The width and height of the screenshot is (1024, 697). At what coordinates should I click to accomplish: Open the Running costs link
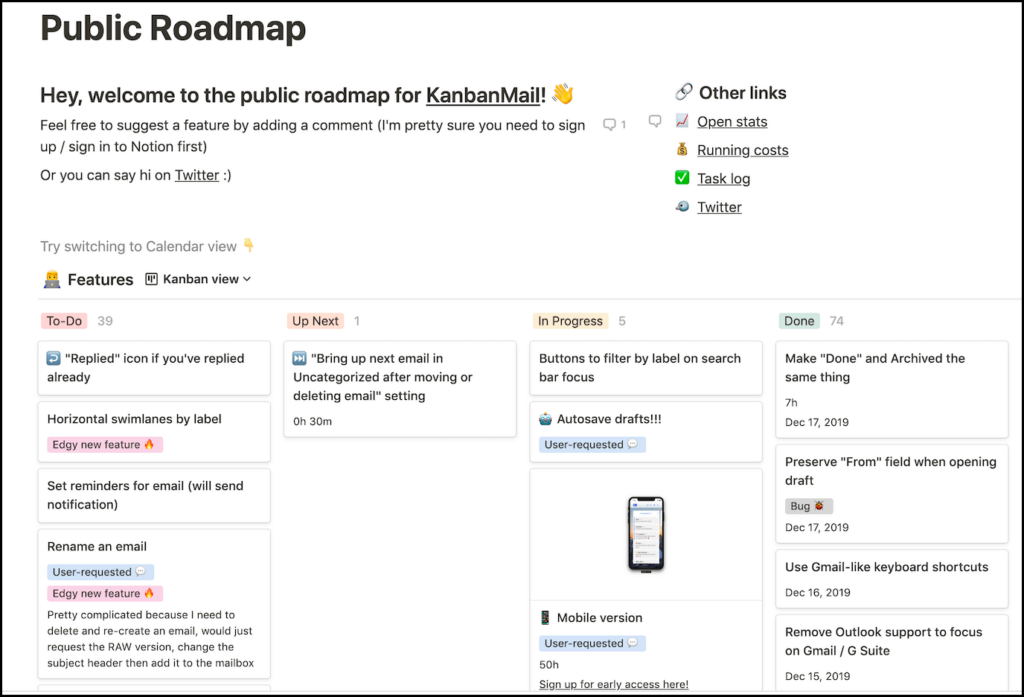pyautogui.click(x=743, y=150)
